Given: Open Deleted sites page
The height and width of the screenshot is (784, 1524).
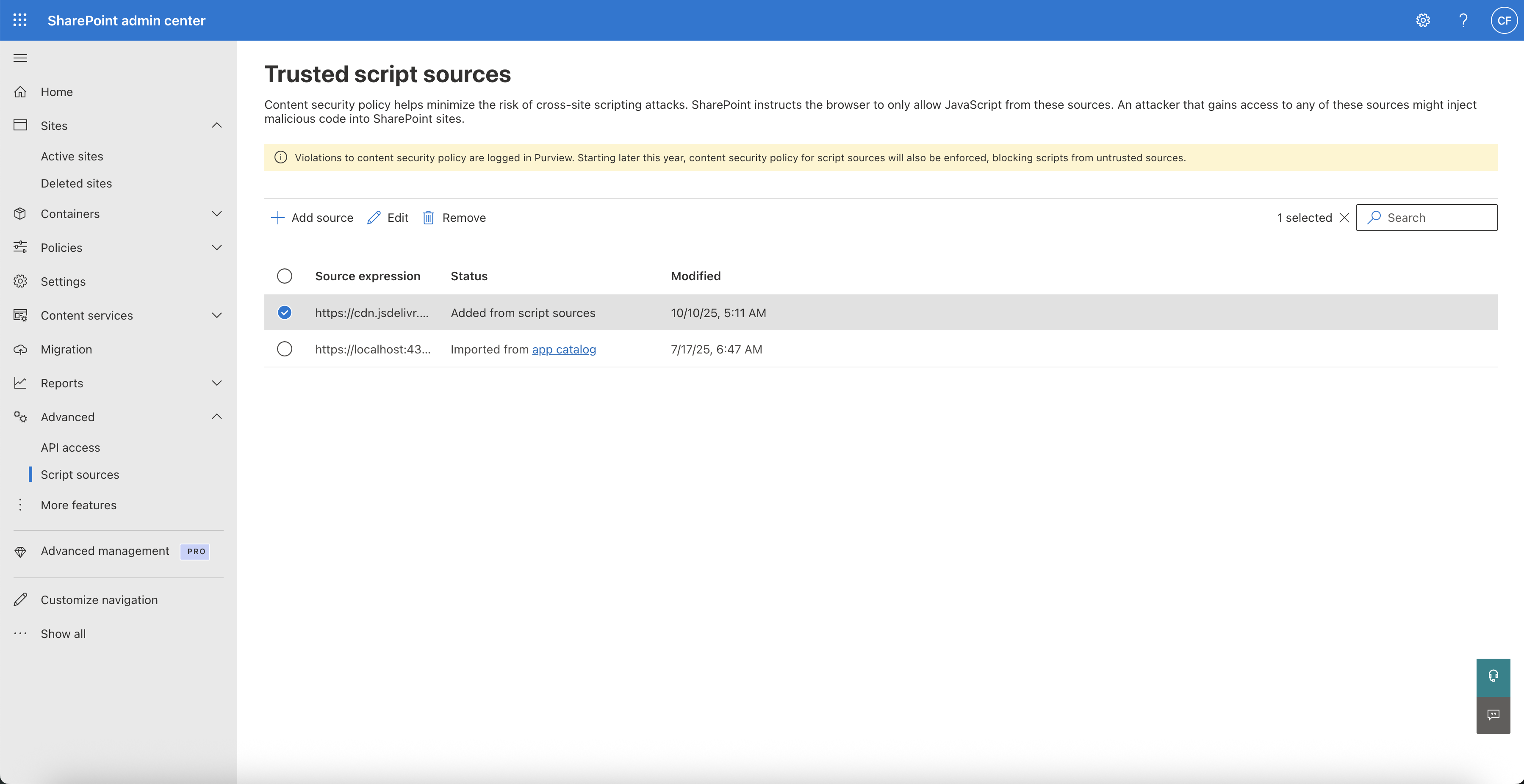Looking at the screenshot, I should click(x=76, y=183).
